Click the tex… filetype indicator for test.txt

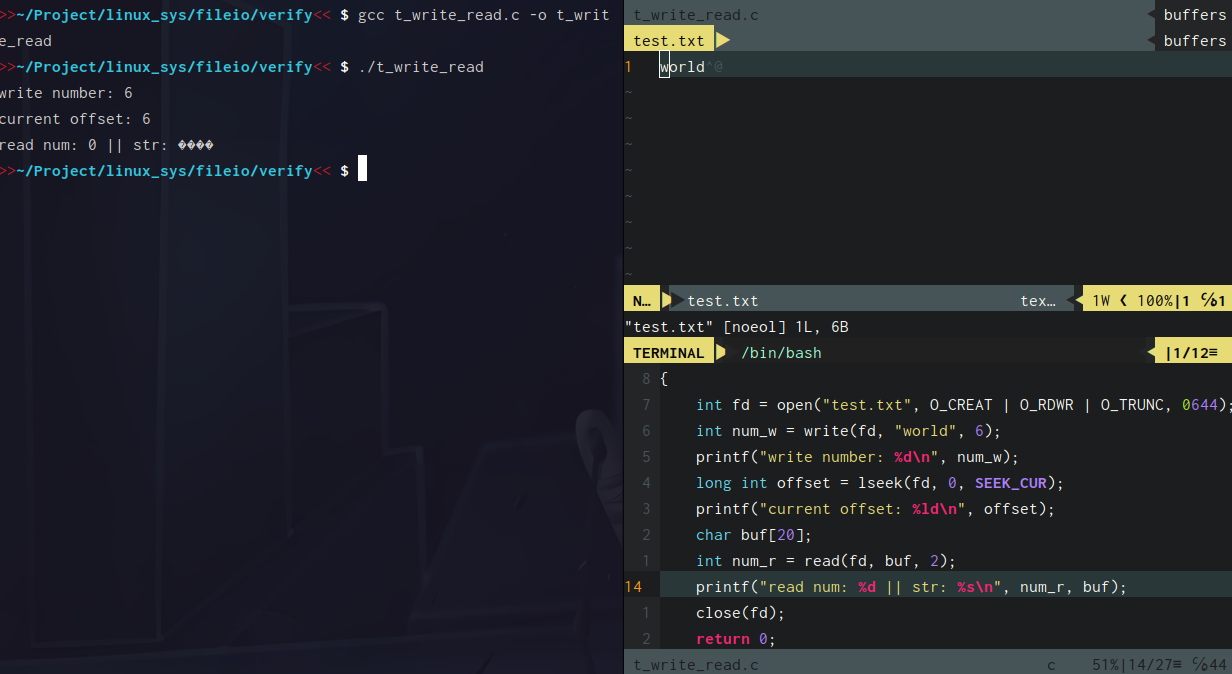[1040, 299]
